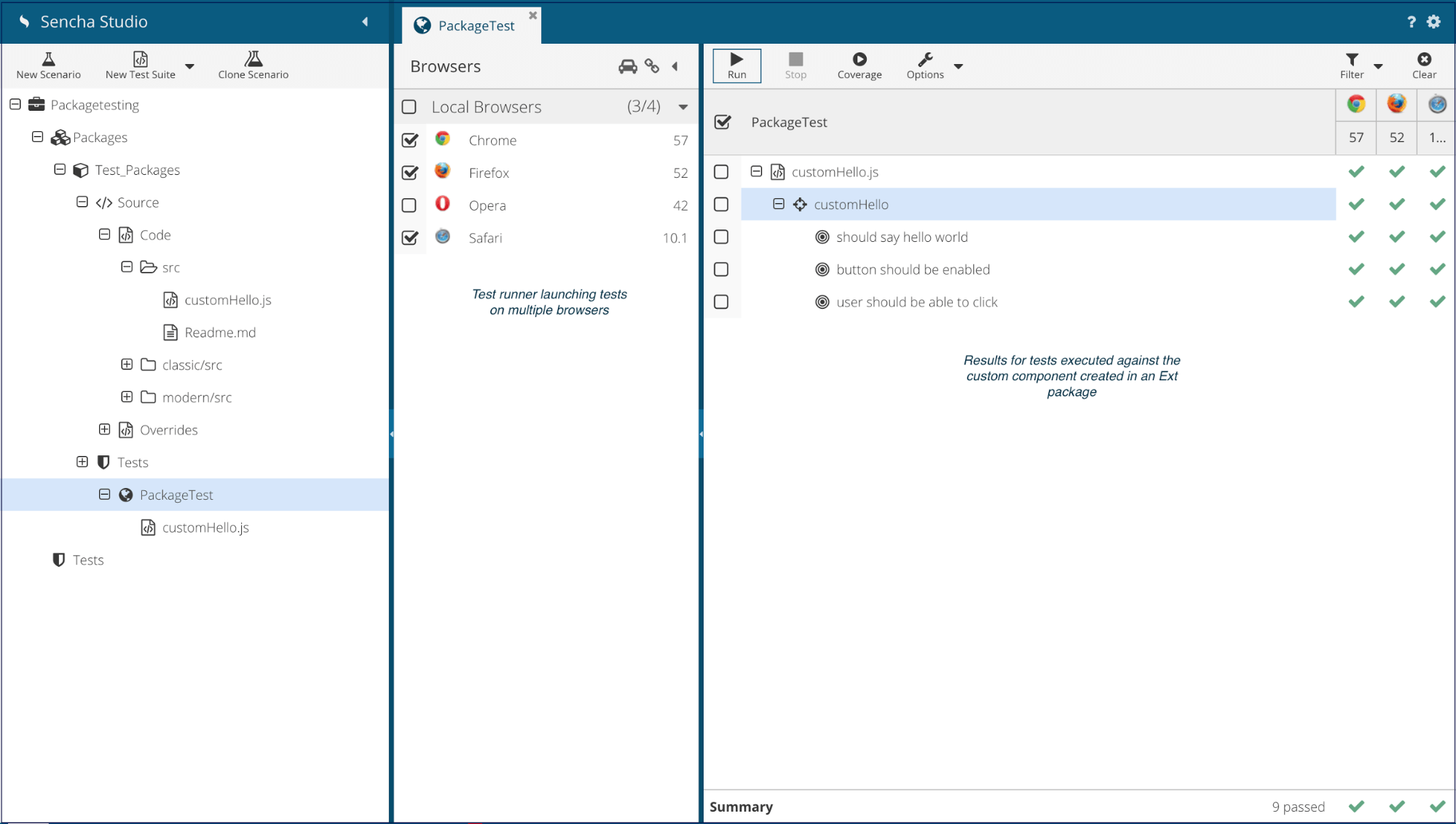Screen dimensions: 1456x824
Task: Collapse the Code tree node
Action: (x=104, y=234)
